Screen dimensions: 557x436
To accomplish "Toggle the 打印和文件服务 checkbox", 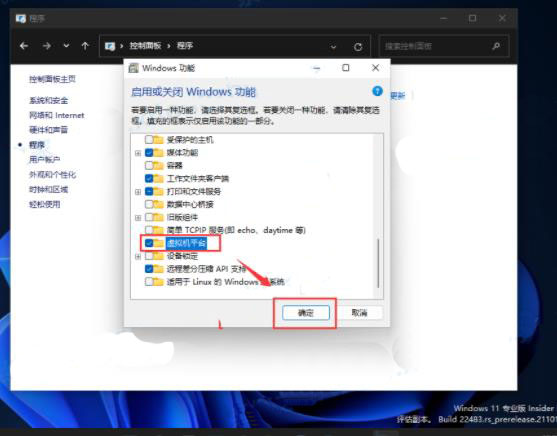I will [149, 192].
